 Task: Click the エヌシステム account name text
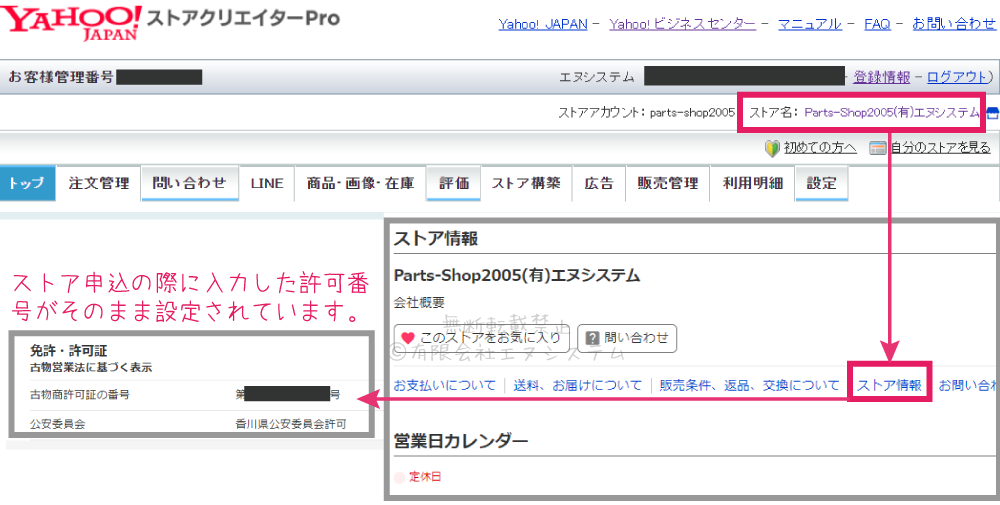(x=597, y=77)
